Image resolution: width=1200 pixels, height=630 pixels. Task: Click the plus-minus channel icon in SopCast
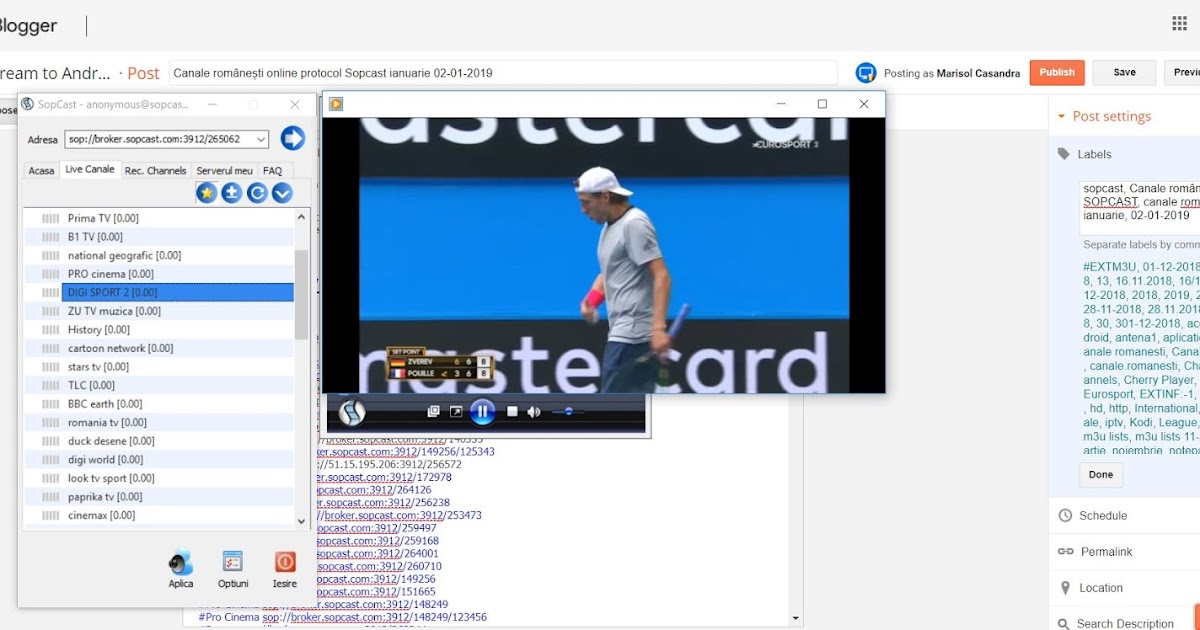coord(232,193)
